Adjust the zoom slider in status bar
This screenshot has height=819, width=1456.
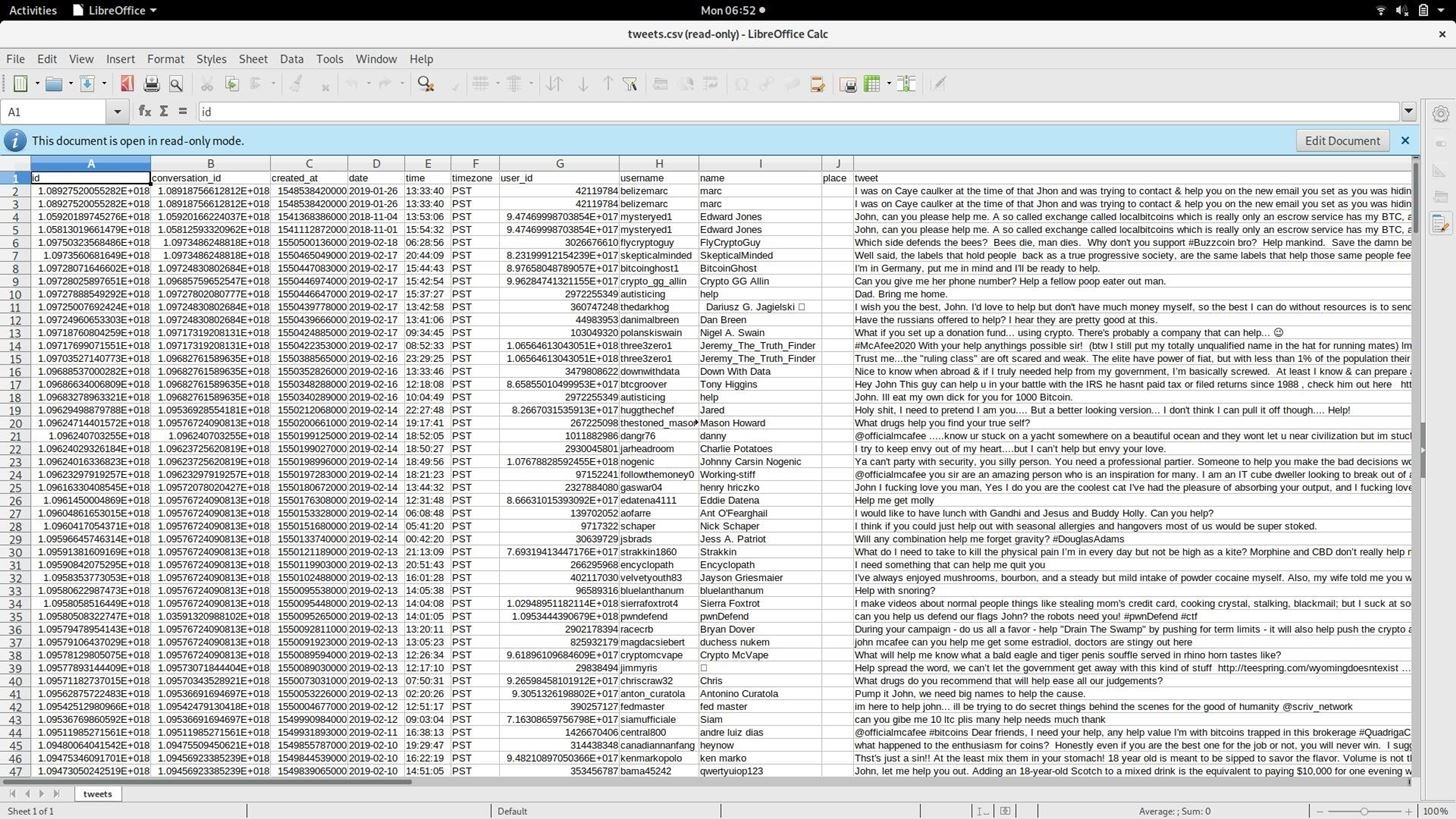[1364, 811]
